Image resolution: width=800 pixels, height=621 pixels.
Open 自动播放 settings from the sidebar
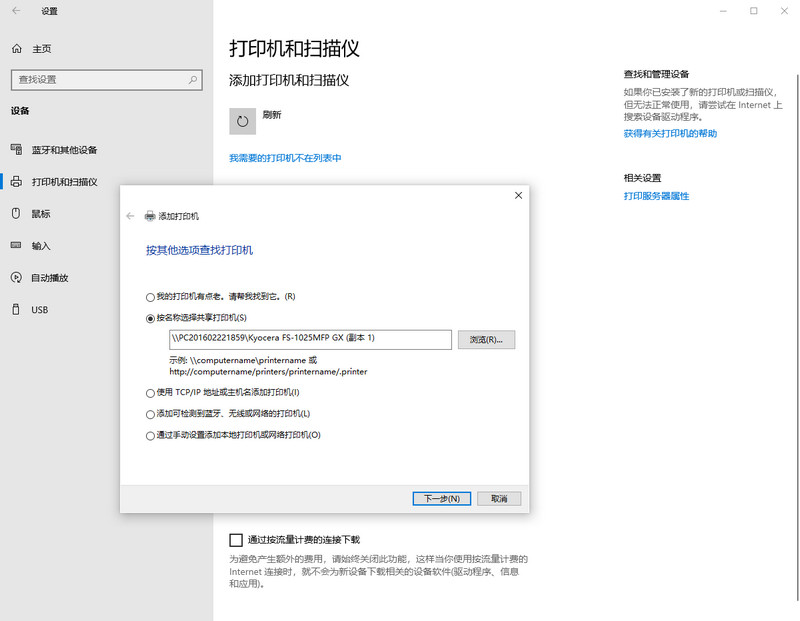click(16, 277)
